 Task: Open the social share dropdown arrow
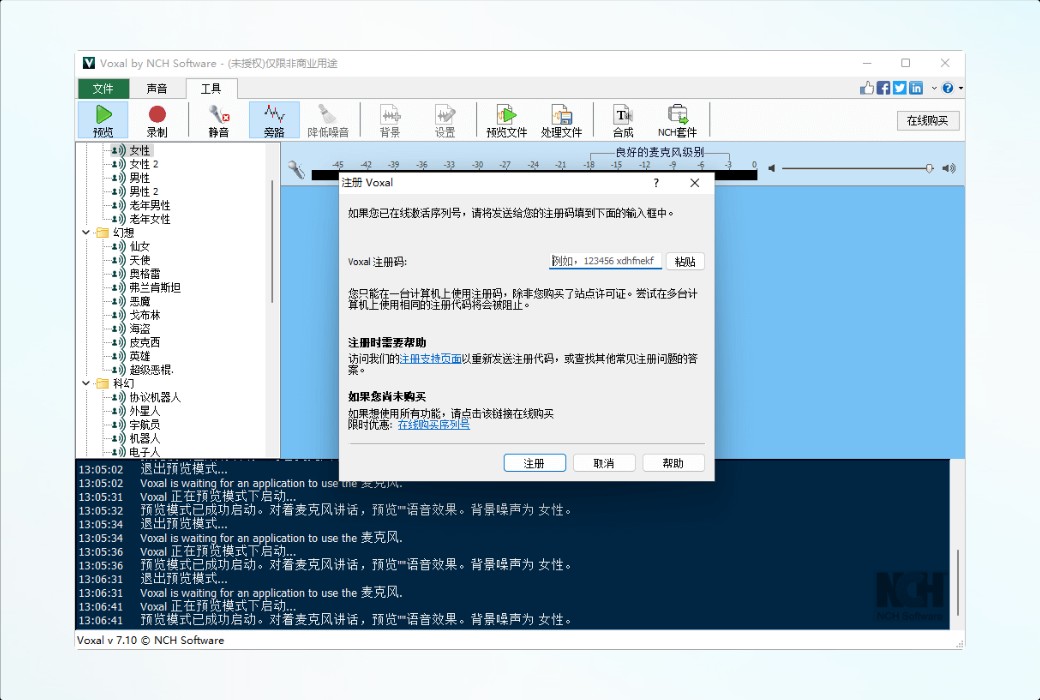tap(934, 88)
